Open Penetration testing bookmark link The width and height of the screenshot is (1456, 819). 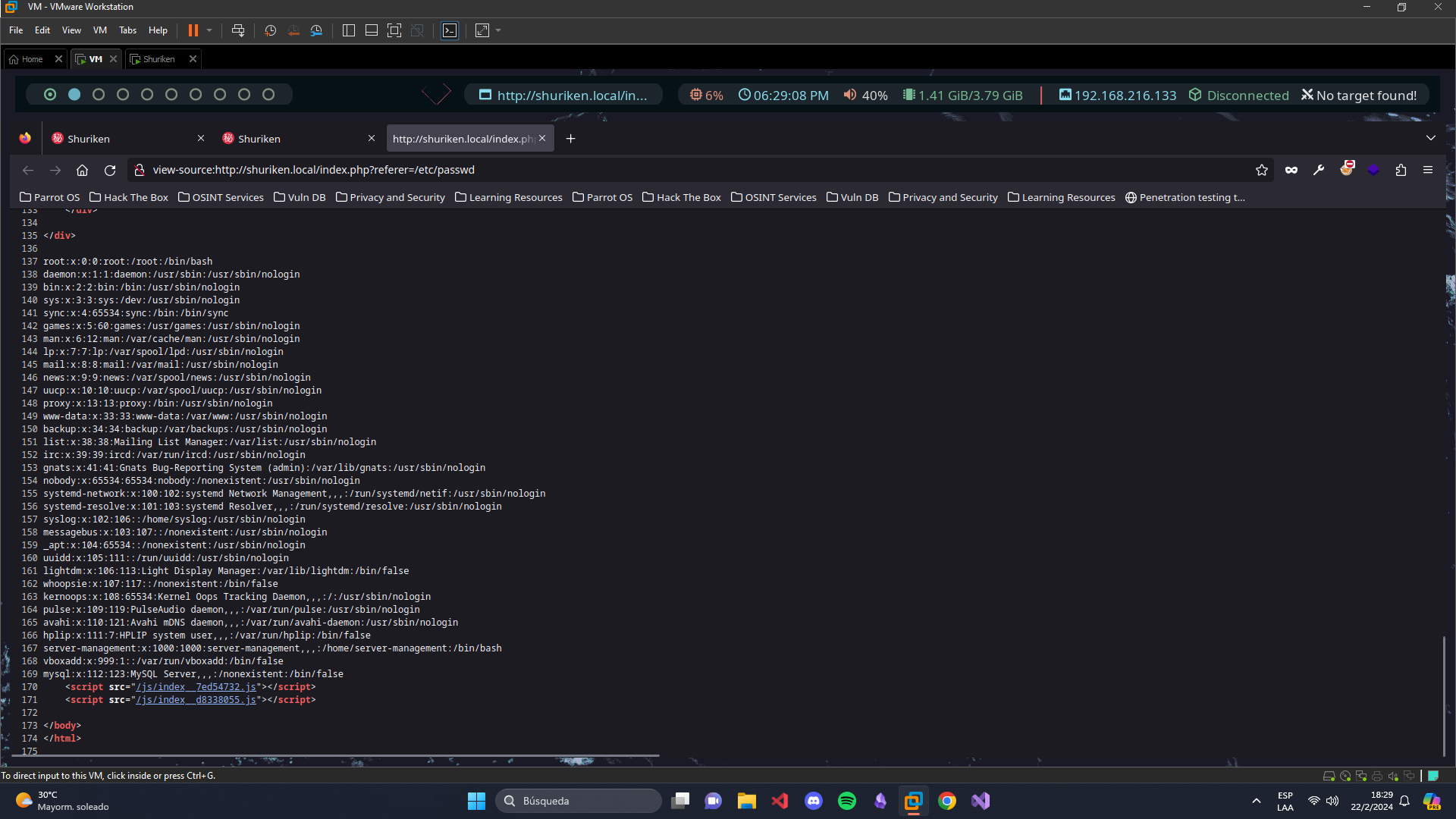click(x=1185, y=198)
